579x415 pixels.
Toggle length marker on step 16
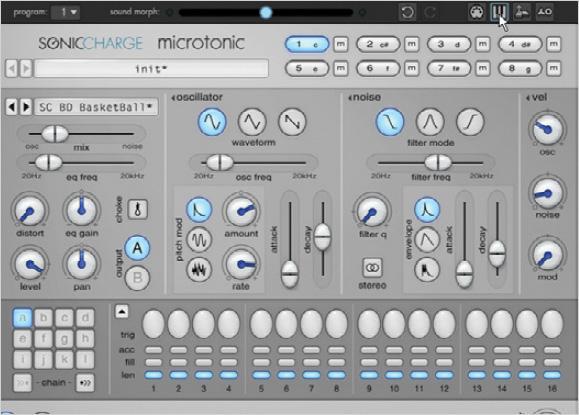(x=552, y=375)
